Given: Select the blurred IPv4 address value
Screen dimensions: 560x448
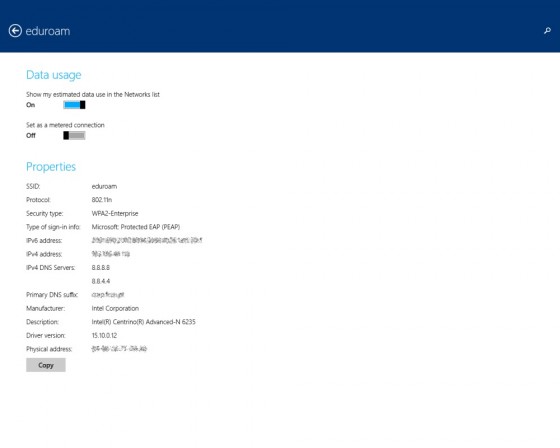Looking at the screenshot, I should tap(111, 254).
